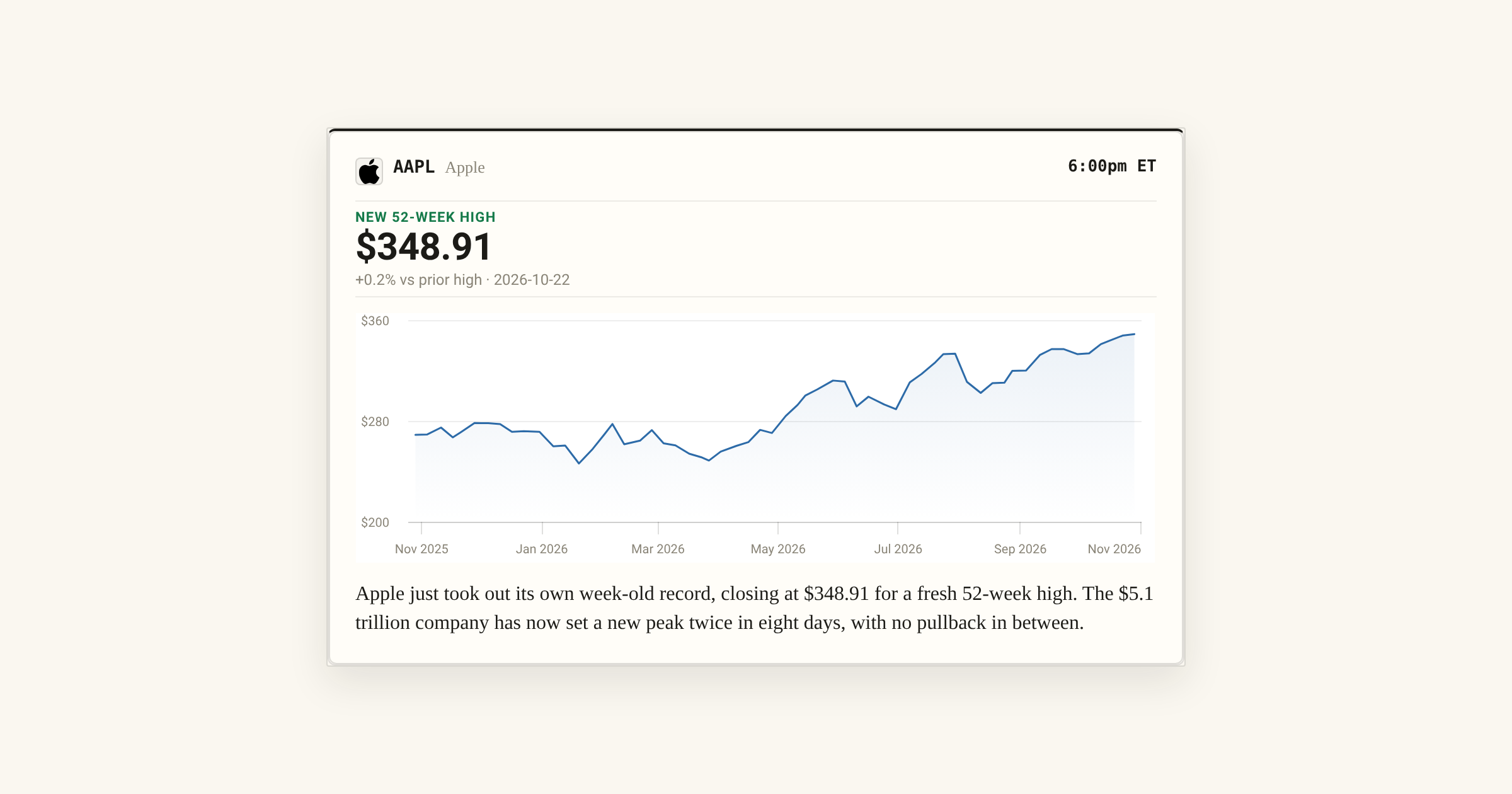Screen dimensions: 1512x794
Task: Click the Jan 2026 axis label
Action: 542,549
